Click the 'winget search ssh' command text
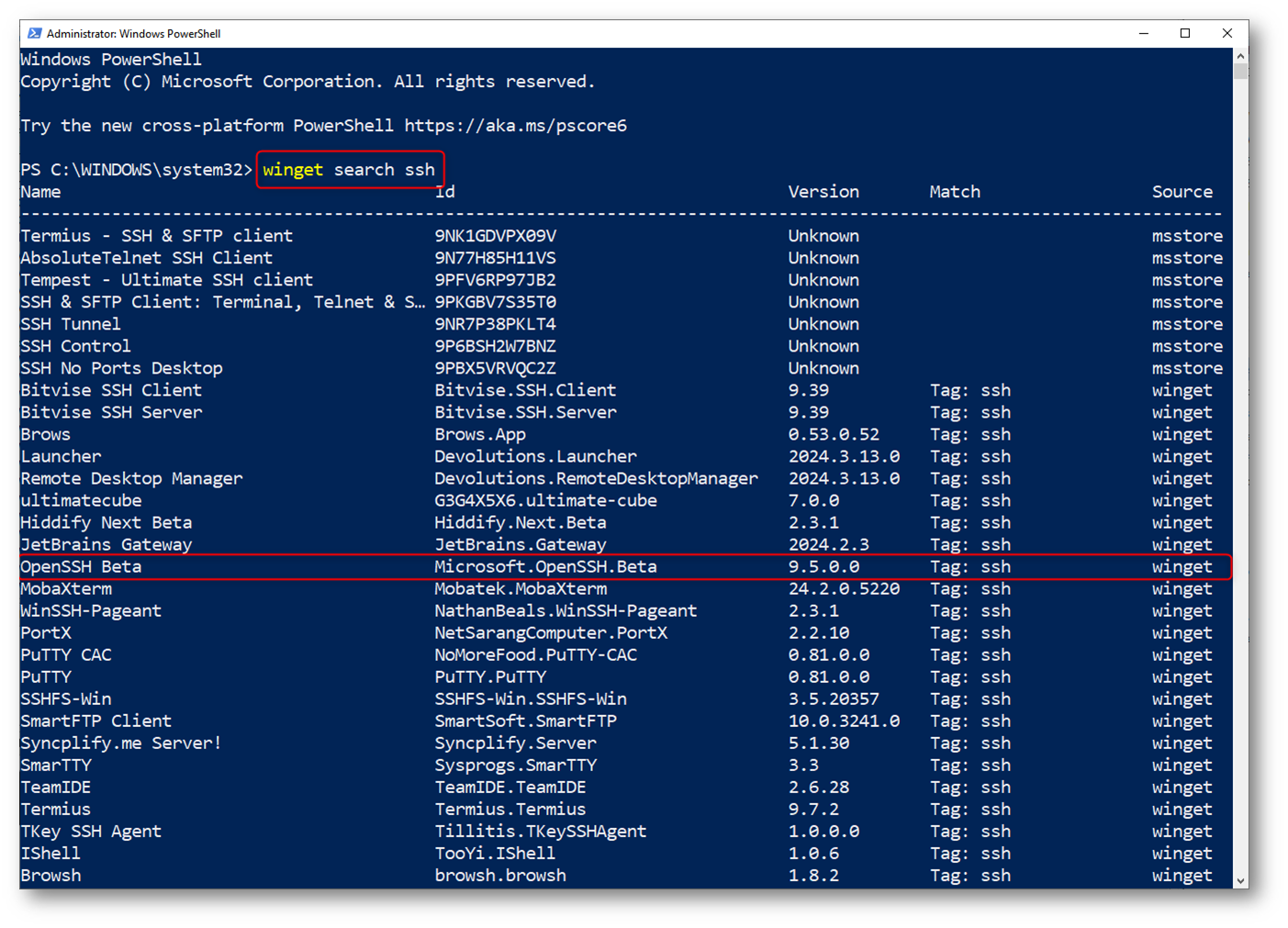Image resolution: width=1288 pixels, height=928 pixels. pyautogui.click(x=349, y=170)
